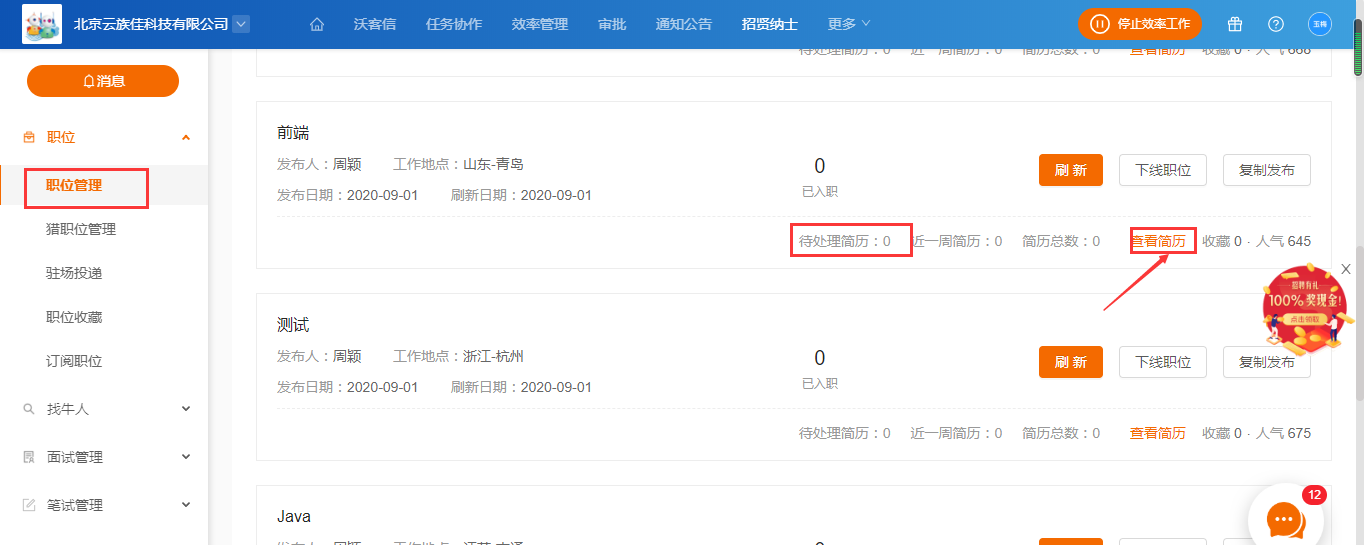Click the company logo image

click(x=42, y=24)
